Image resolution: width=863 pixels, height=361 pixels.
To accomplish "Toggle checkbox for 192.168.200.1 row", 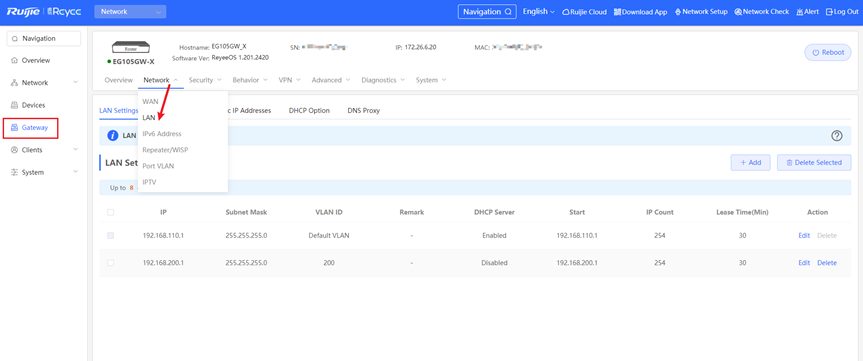I will (111, 263).
